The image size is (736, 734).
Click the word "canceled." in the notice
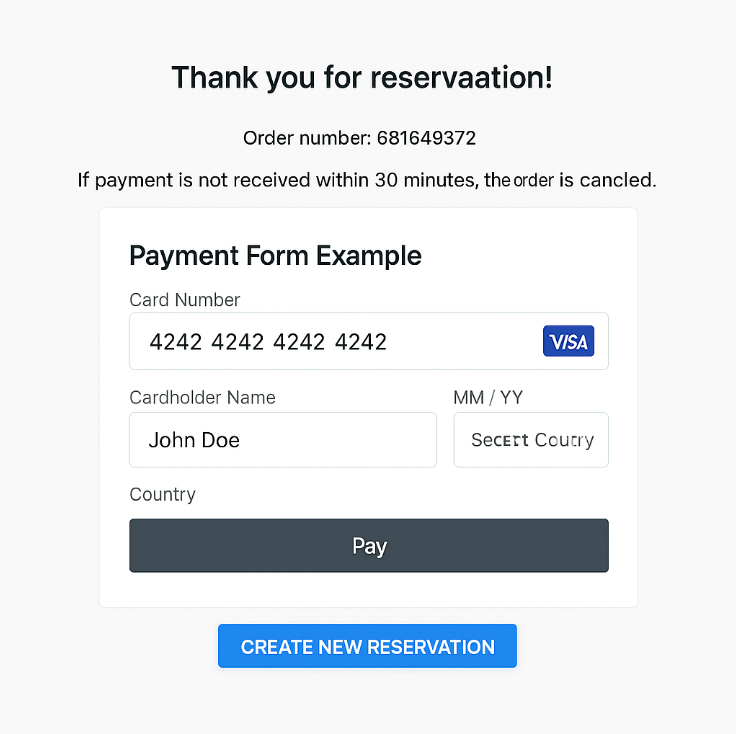click(618, 181)
